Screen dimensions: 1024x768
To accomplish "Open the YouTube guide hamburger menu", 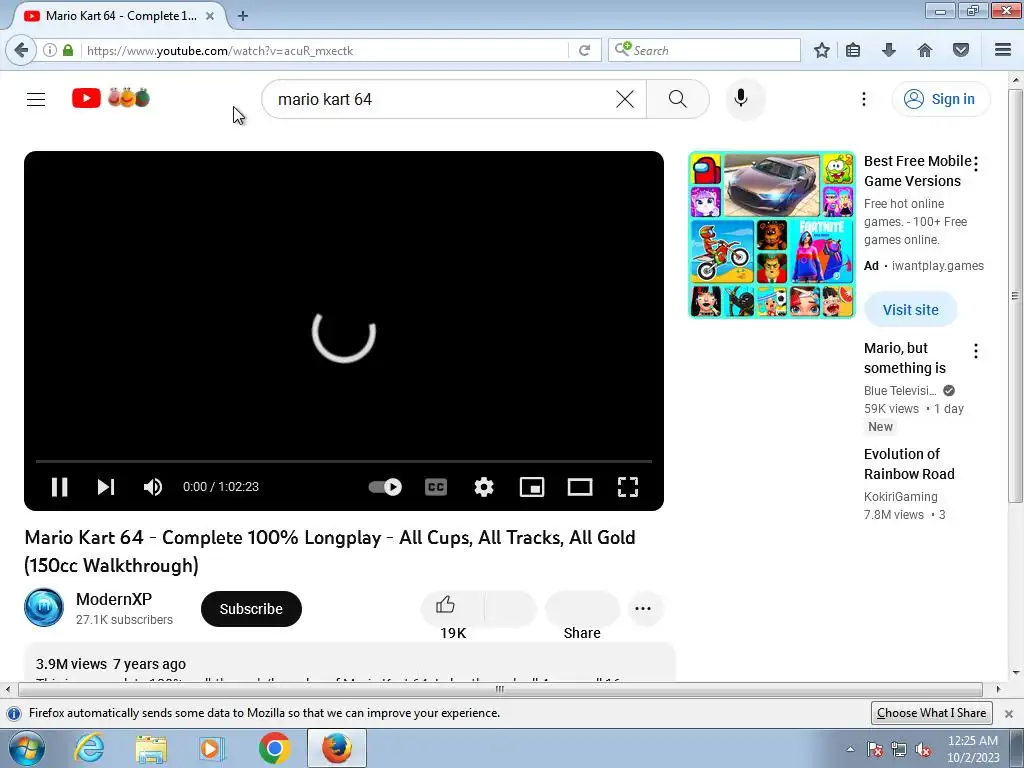I will click(x=36, y=99).
